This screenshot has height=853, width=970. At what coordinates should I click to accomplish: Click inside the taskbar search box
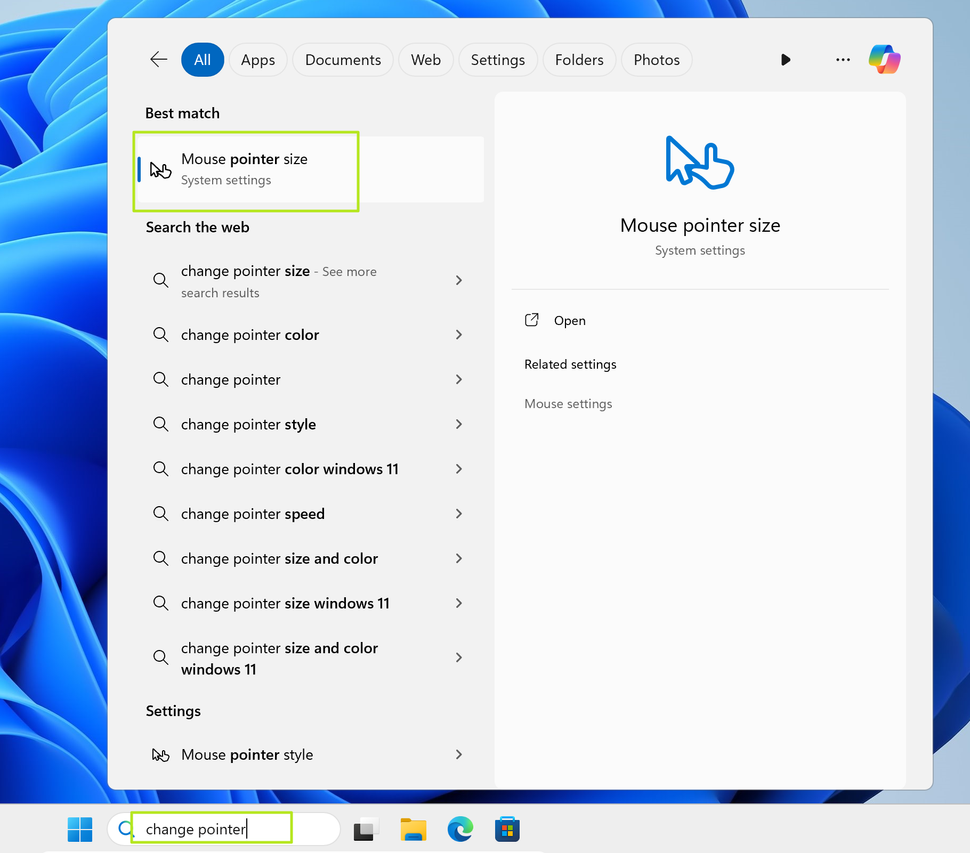coord(210,829)
